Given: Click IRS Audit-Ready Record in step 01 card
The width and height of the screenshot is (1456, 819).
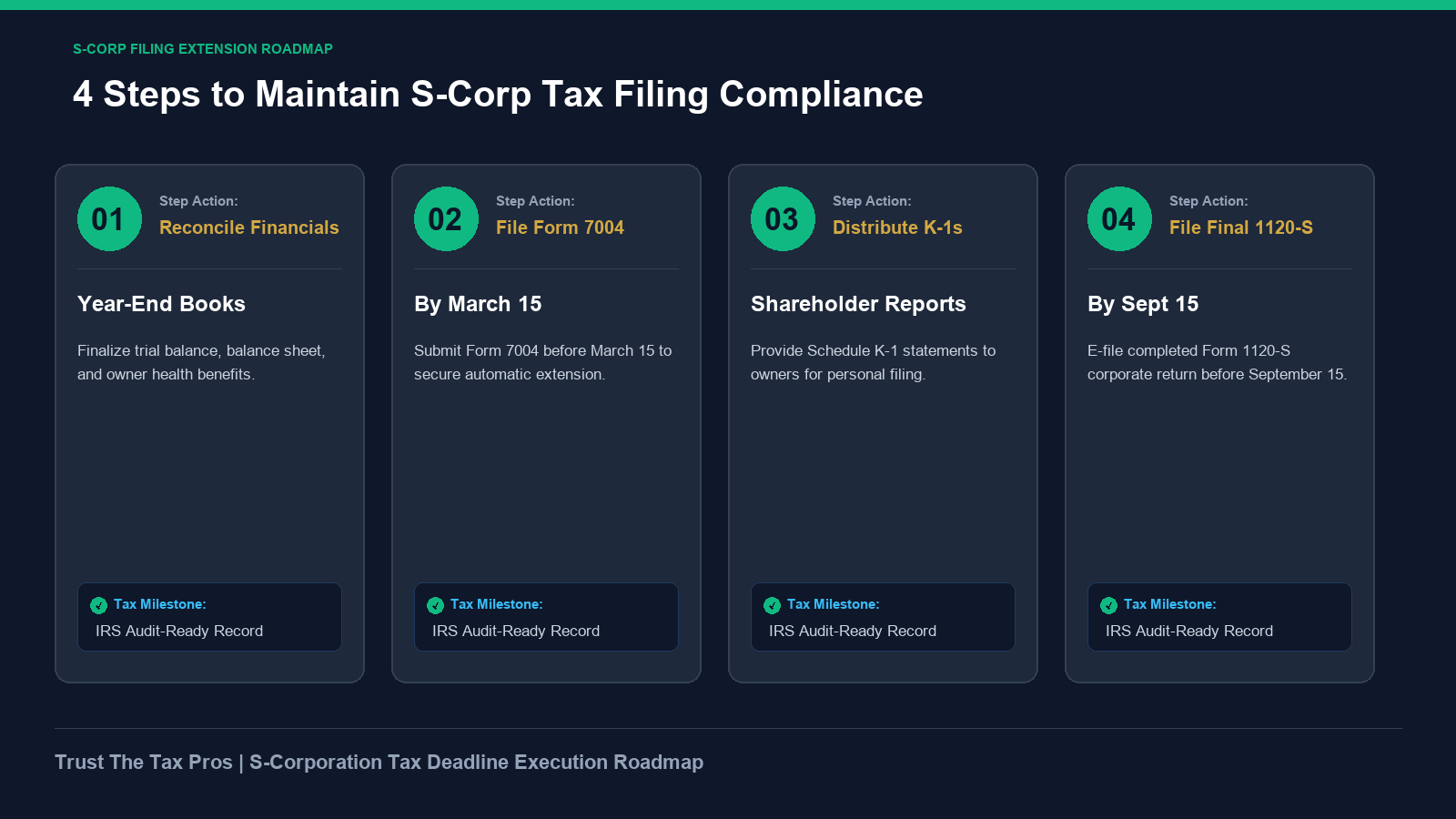Looking at the screenshot, I should click(x=179, y=631).
